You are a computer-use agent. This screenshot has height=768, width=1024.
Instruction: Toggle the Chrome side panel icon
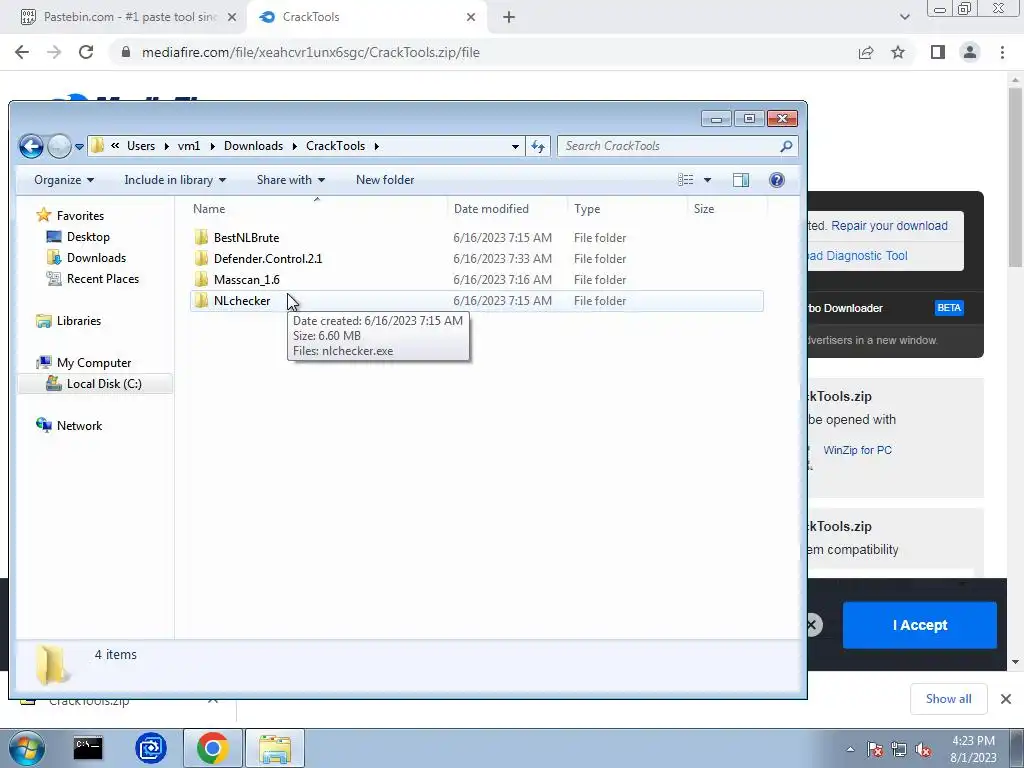[938, 52]
